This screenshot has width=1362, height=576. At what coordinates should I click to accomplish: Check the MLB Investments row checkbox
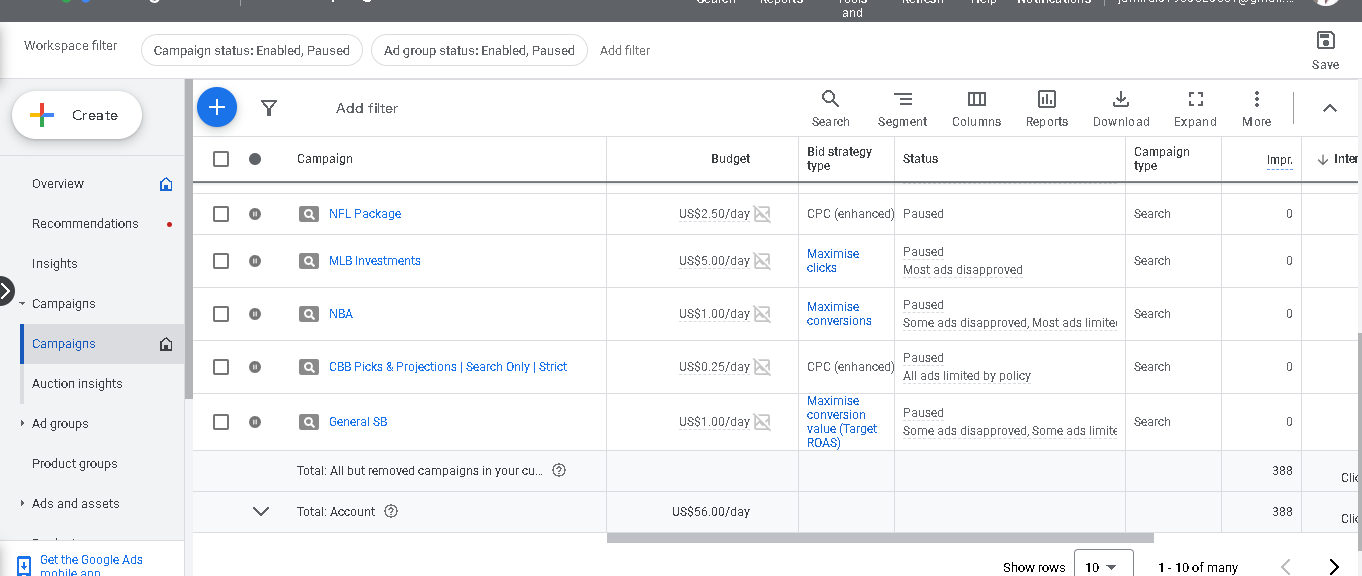[221, 260]
